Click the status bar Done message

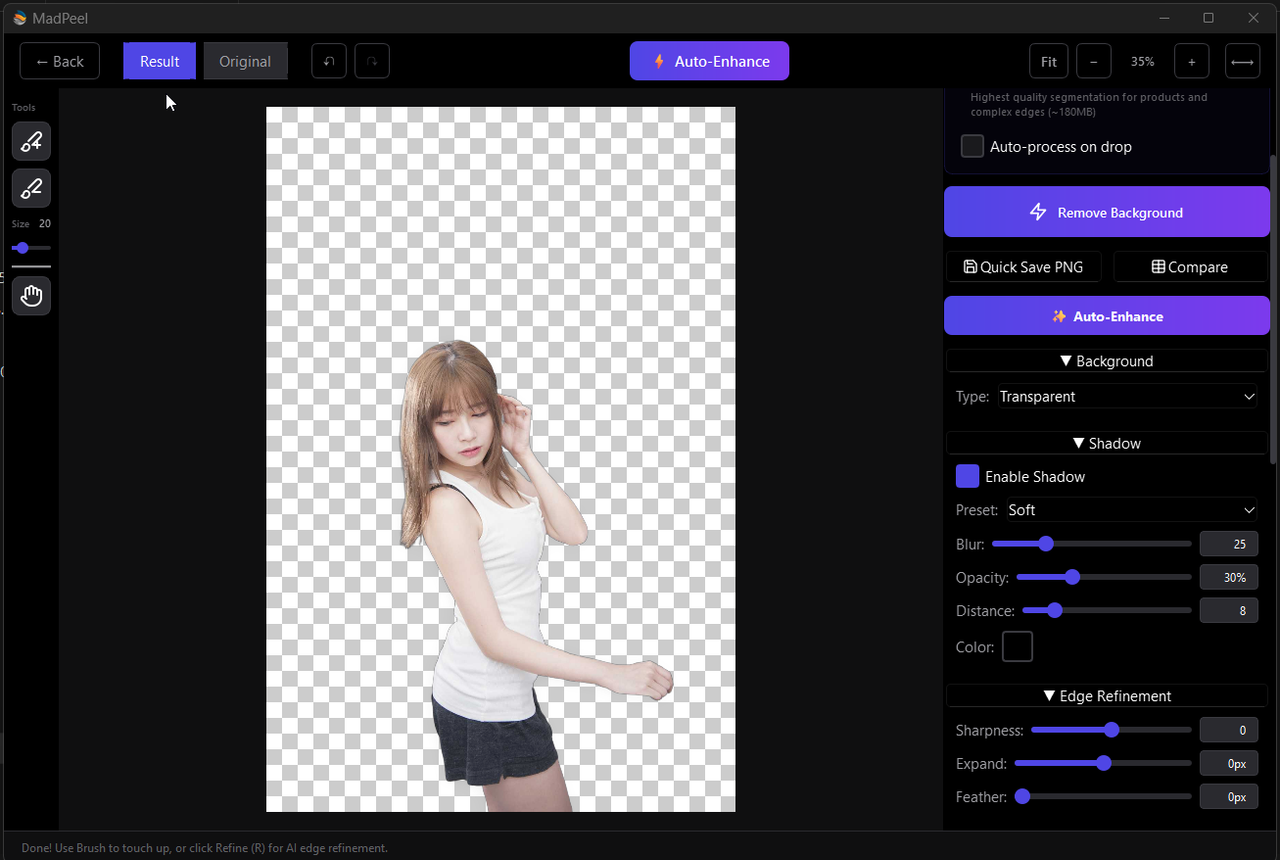pos(204,848)
